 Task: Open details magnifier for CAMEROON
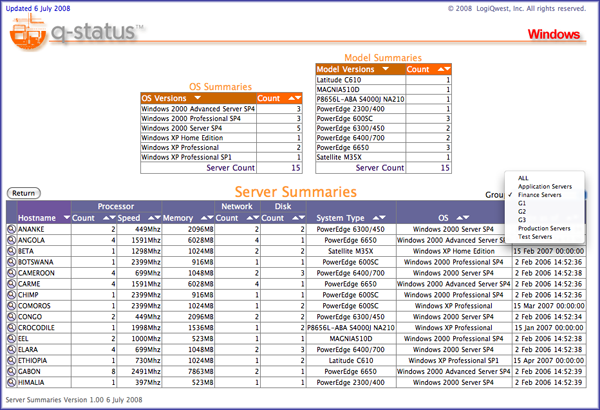coord(12,273)
